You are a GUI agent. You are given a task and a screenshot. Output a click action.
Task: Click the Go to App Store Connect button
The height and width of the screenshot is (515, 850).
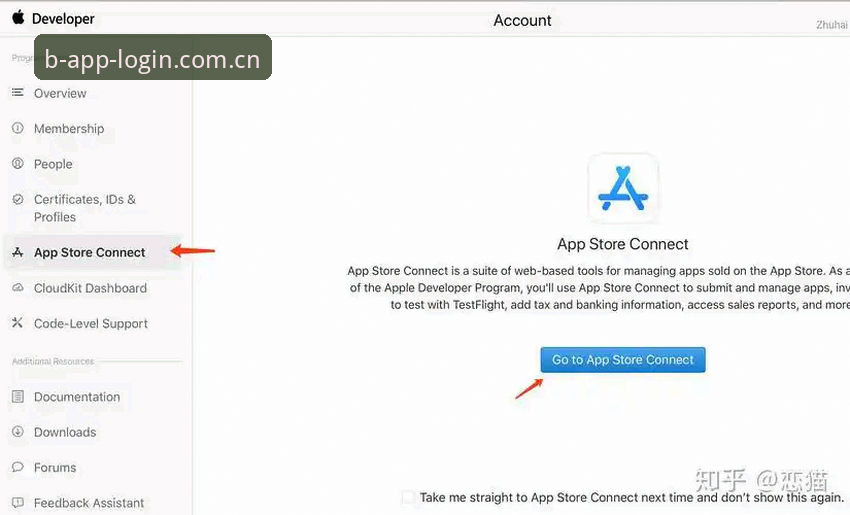[623, 360]
